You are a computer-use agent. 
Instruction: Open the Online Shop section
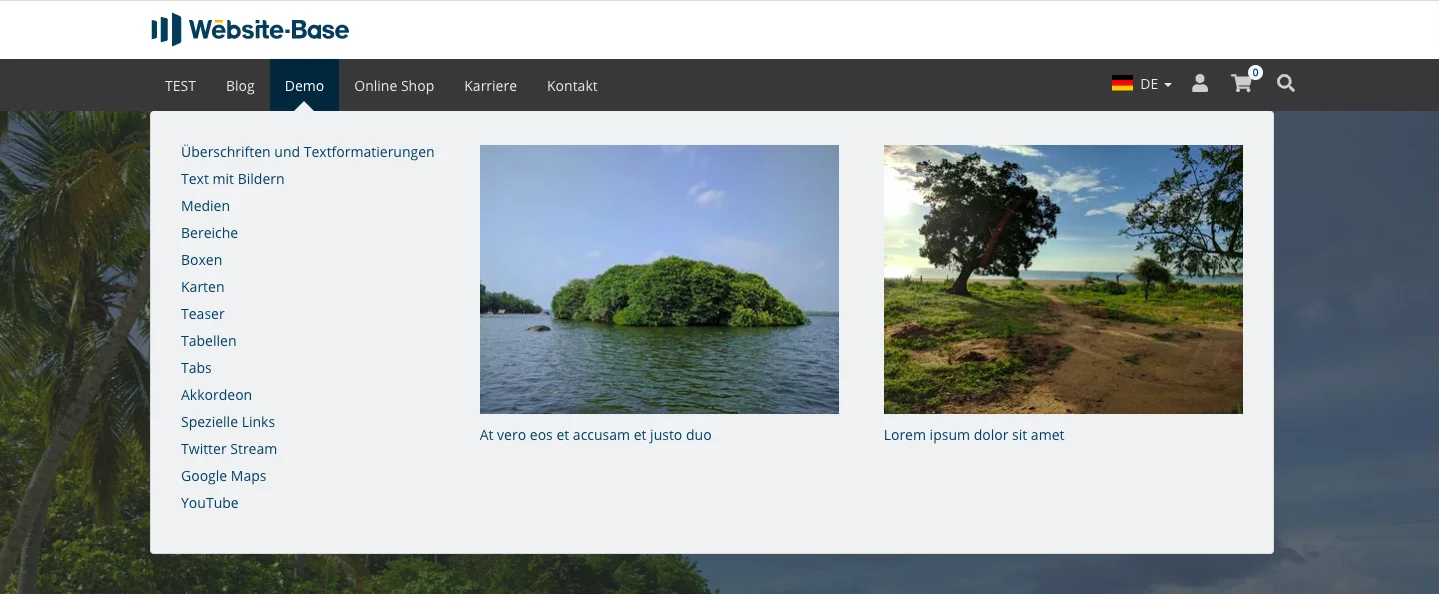point(394,85)
